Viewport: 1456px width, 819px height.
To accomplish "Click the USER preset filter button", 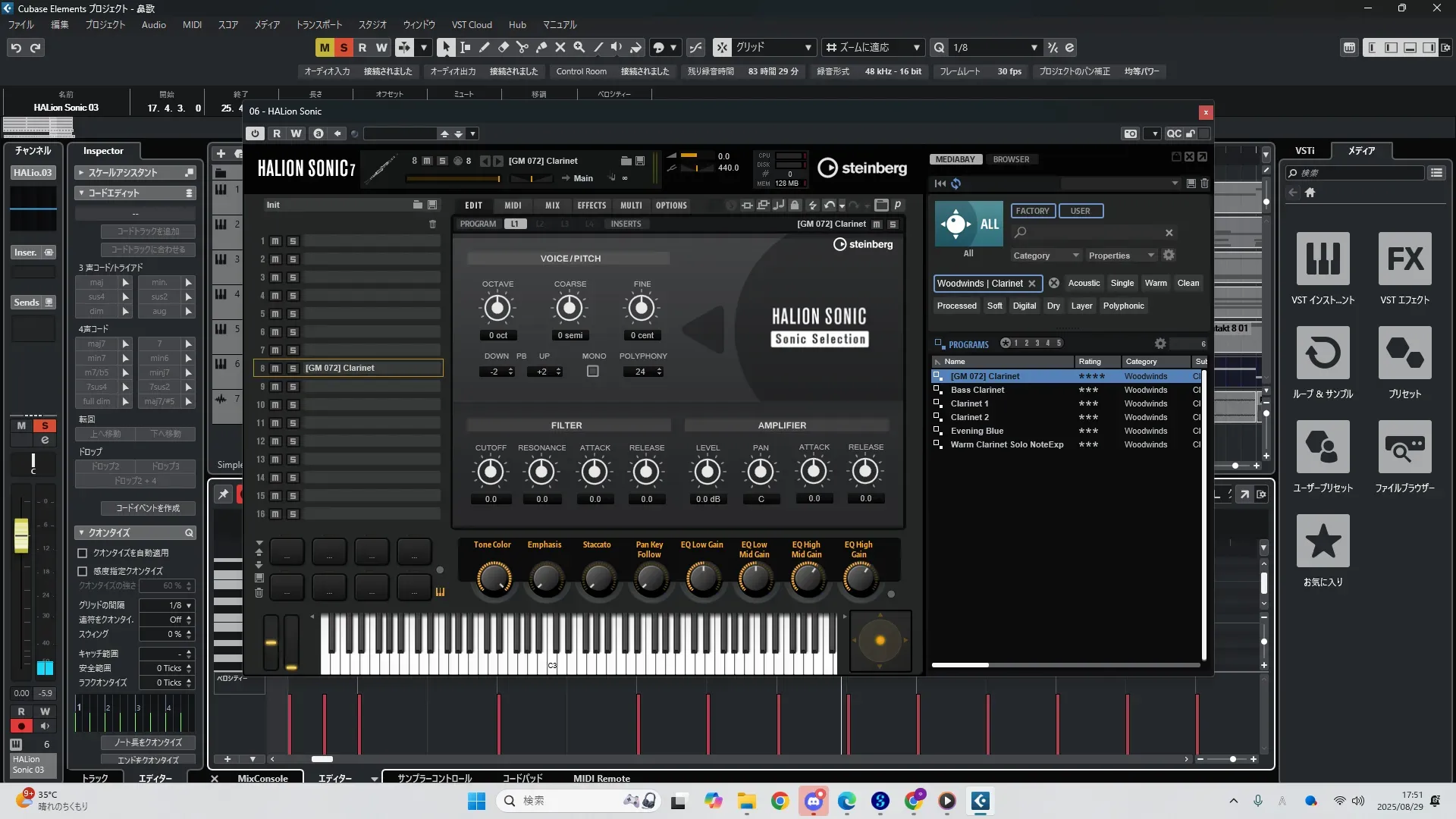I will (1080, 211).
